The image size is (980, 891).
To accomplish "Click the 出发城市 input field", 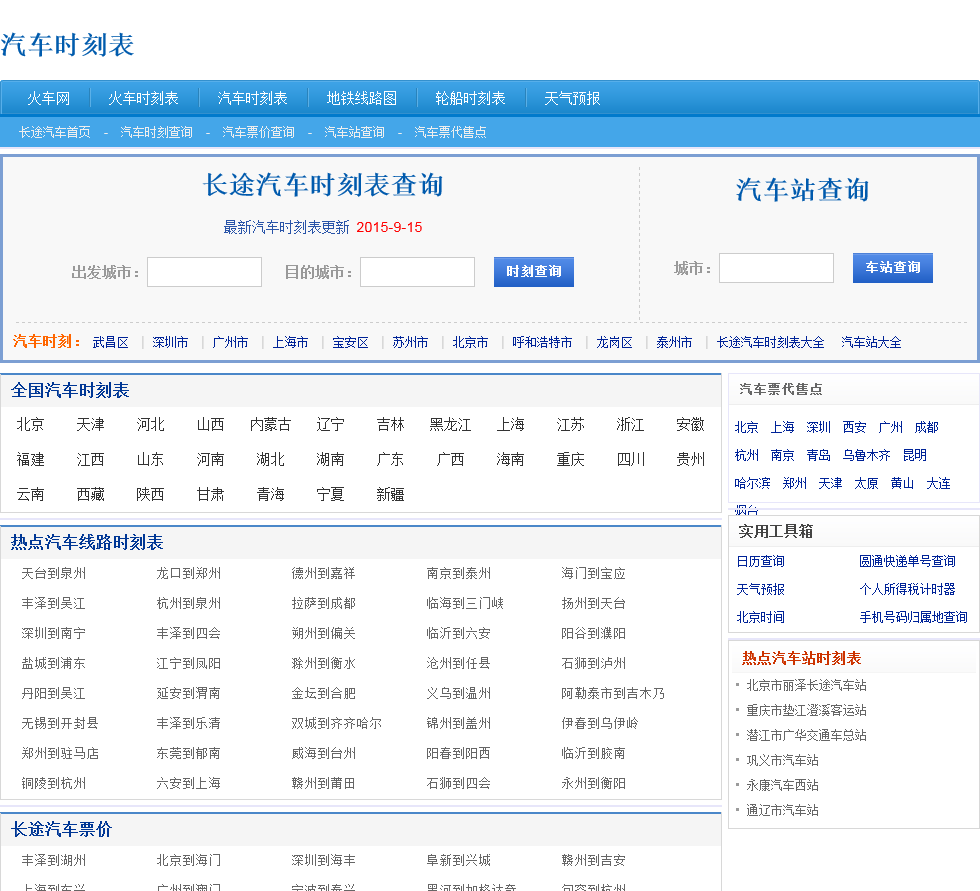I will pyautogui.click(x=204, y=272).
